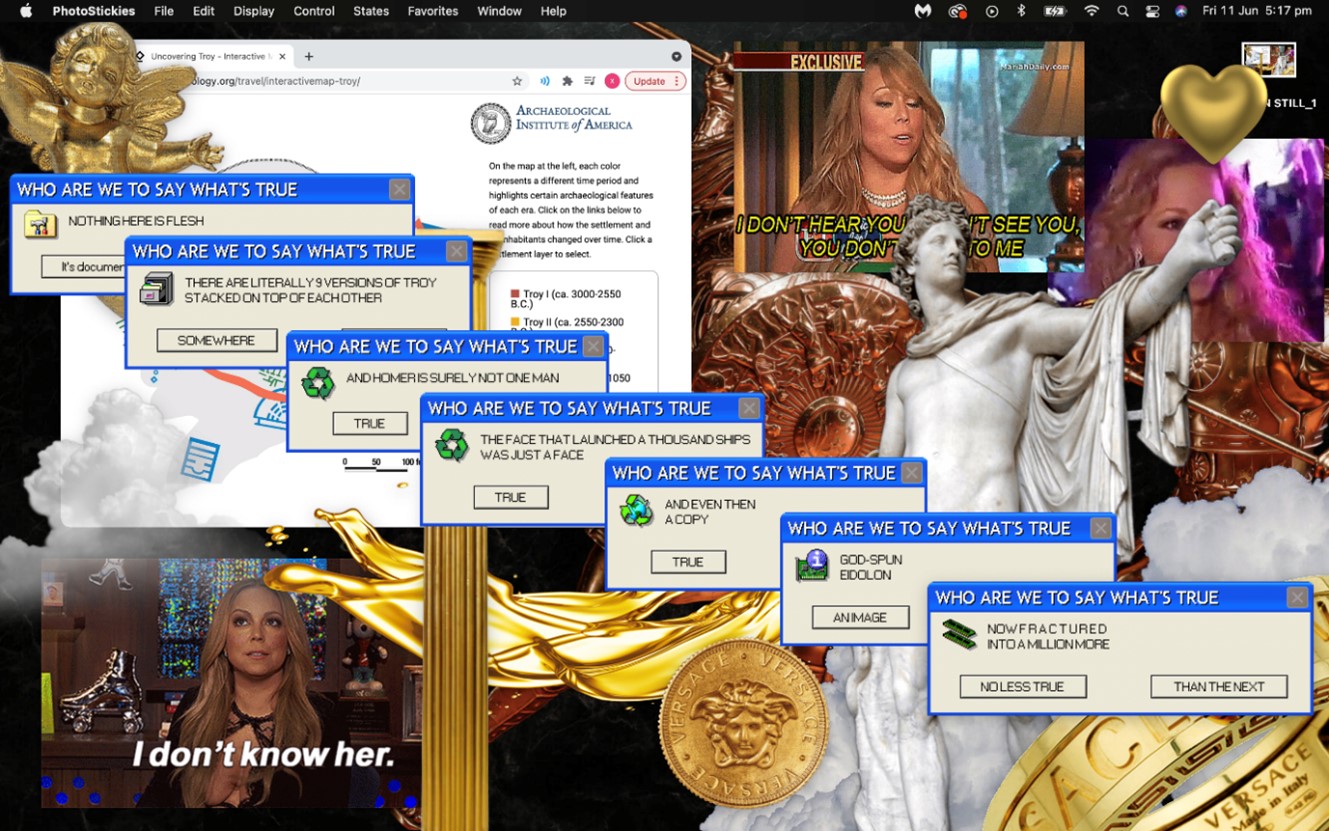The image size is (1329, 831).
Task: Click recycle icon in HOMER dialog
Action: pyautogui.click(x=318, y=383)
